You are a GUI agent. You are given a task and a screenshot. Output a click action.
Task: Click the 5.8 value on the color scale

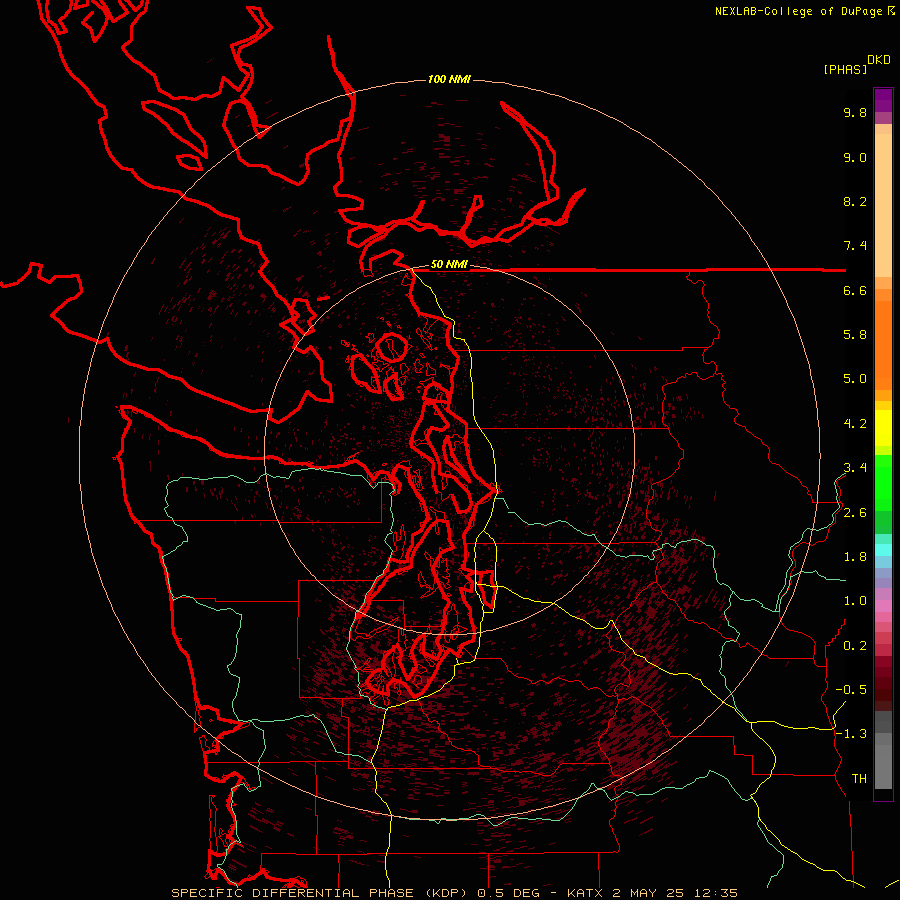(855, 335)
